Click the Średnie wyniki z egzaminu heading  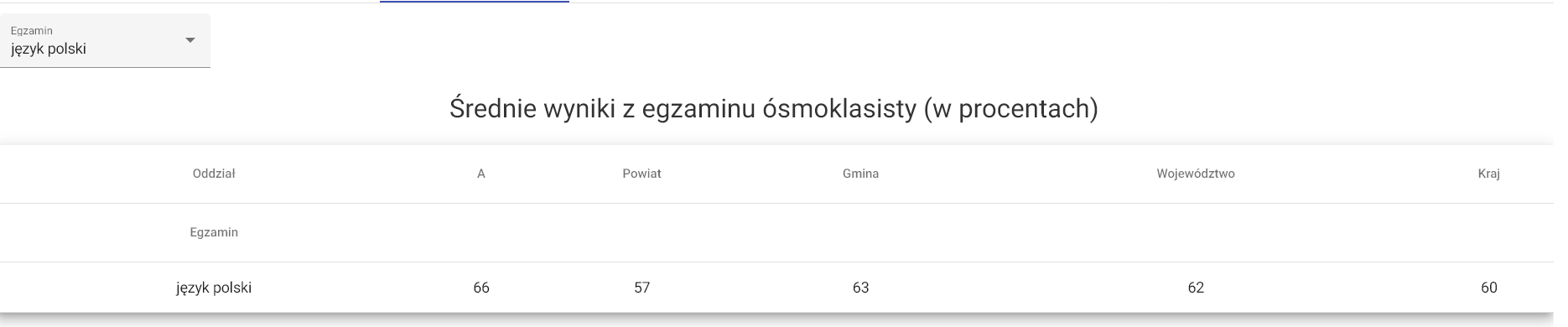[x=774, y=109]
